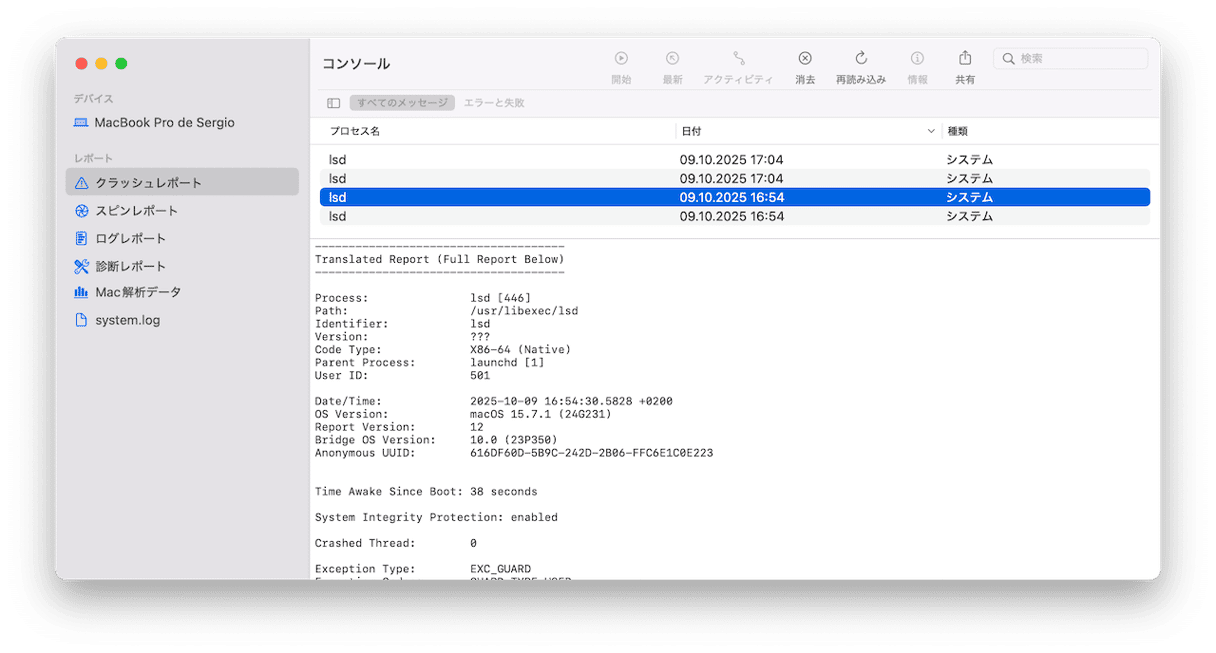The width and height of the screenshot is (1216, 653).
Task: Open the 共有 (share) toolbar button
Action: tap(965, 59)
